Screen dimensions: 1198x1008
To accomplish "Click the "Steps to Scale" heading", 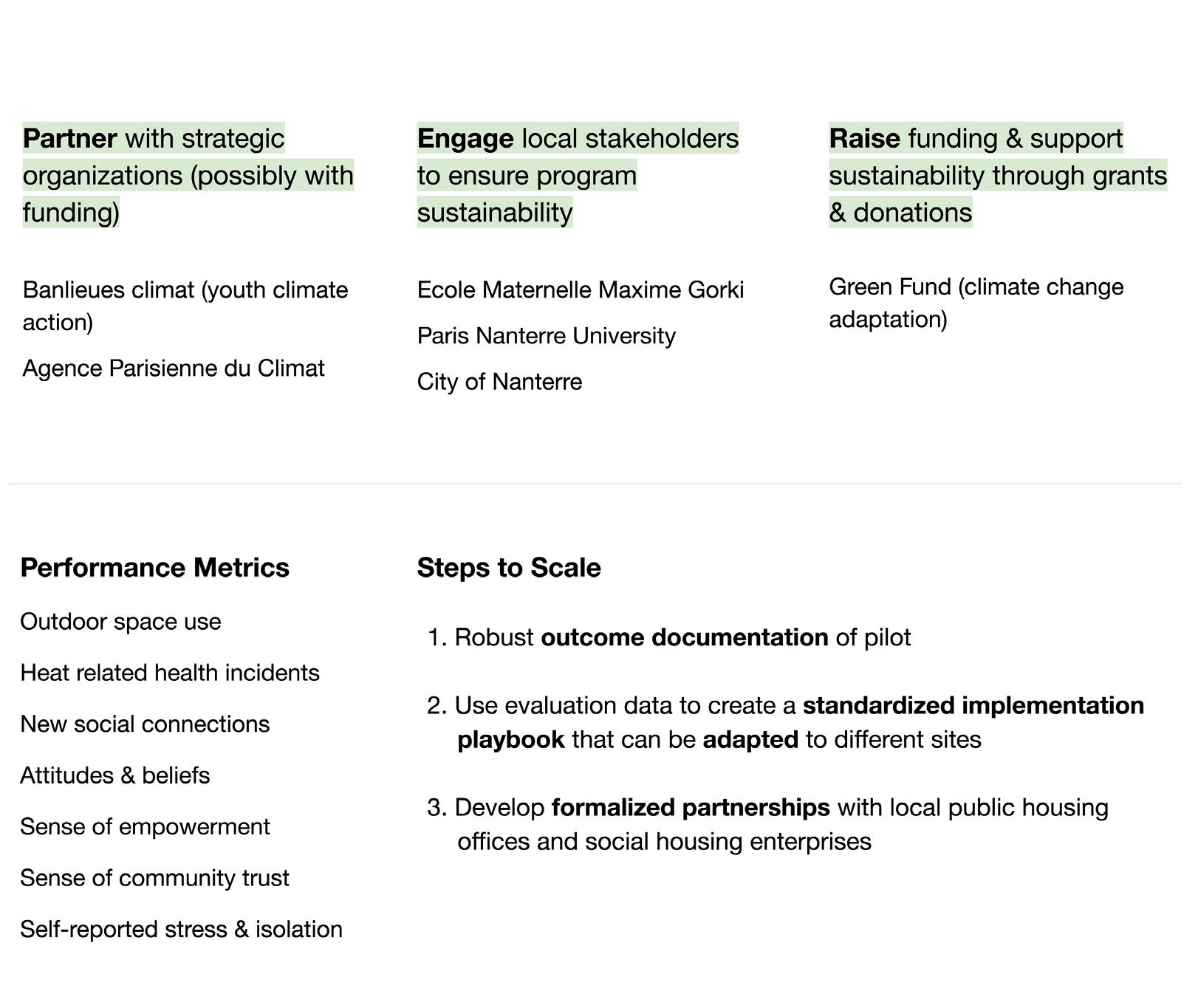I will click(x=508, y=568).
